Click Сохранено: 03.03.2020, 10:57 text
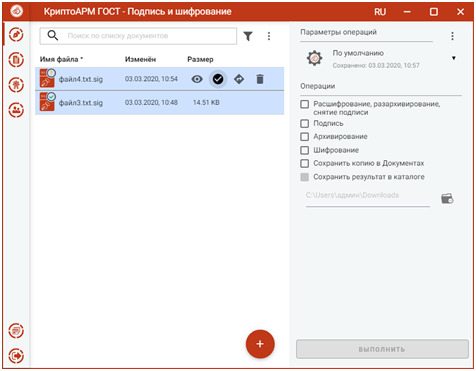Viewport: 476px width, 371px height. click(376, 65)
